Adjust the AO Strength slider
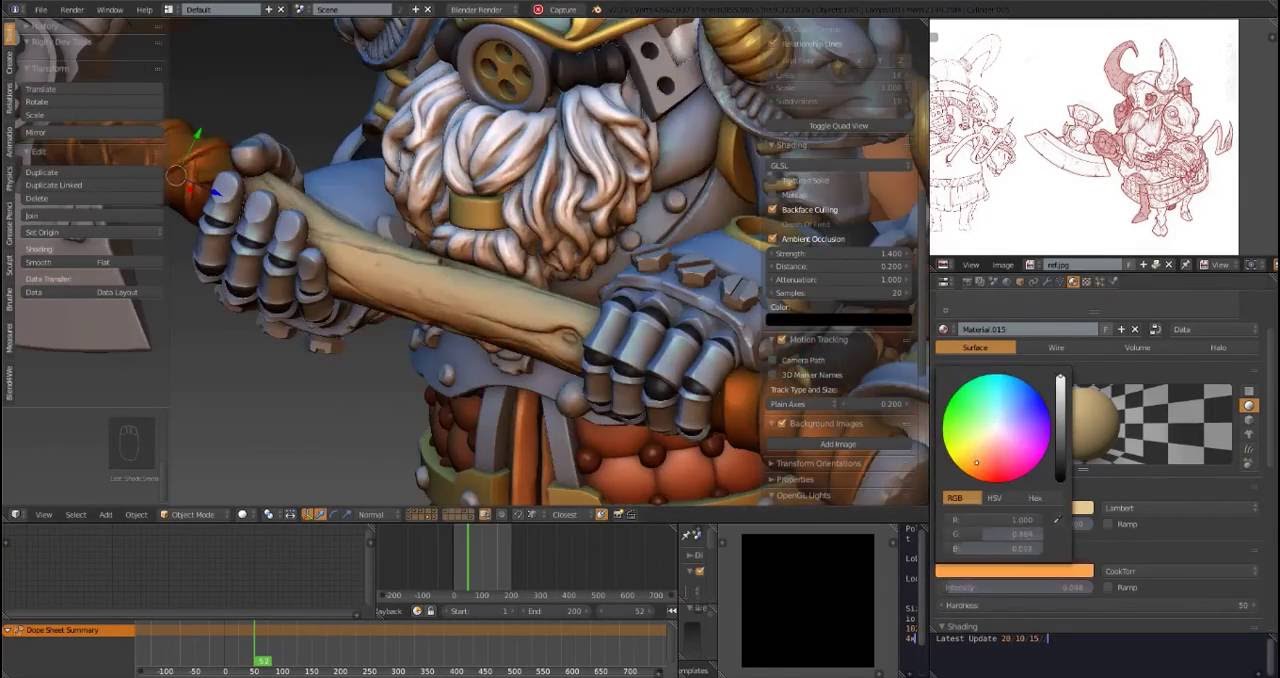The image size is (1280, 678). (x=838, y=254)
